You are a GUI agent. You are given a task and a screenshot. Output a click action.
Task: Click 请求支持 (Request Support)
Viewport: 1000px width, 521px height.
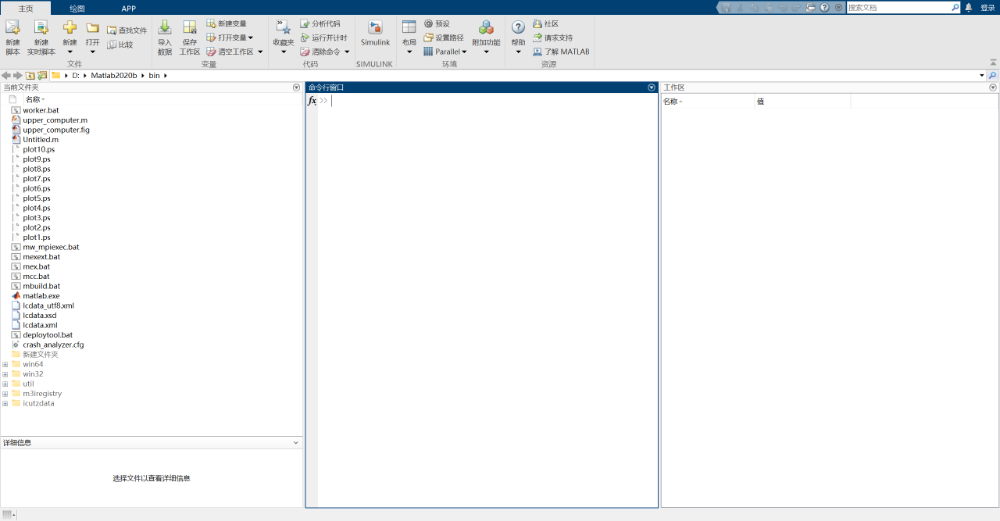[552, 38]
